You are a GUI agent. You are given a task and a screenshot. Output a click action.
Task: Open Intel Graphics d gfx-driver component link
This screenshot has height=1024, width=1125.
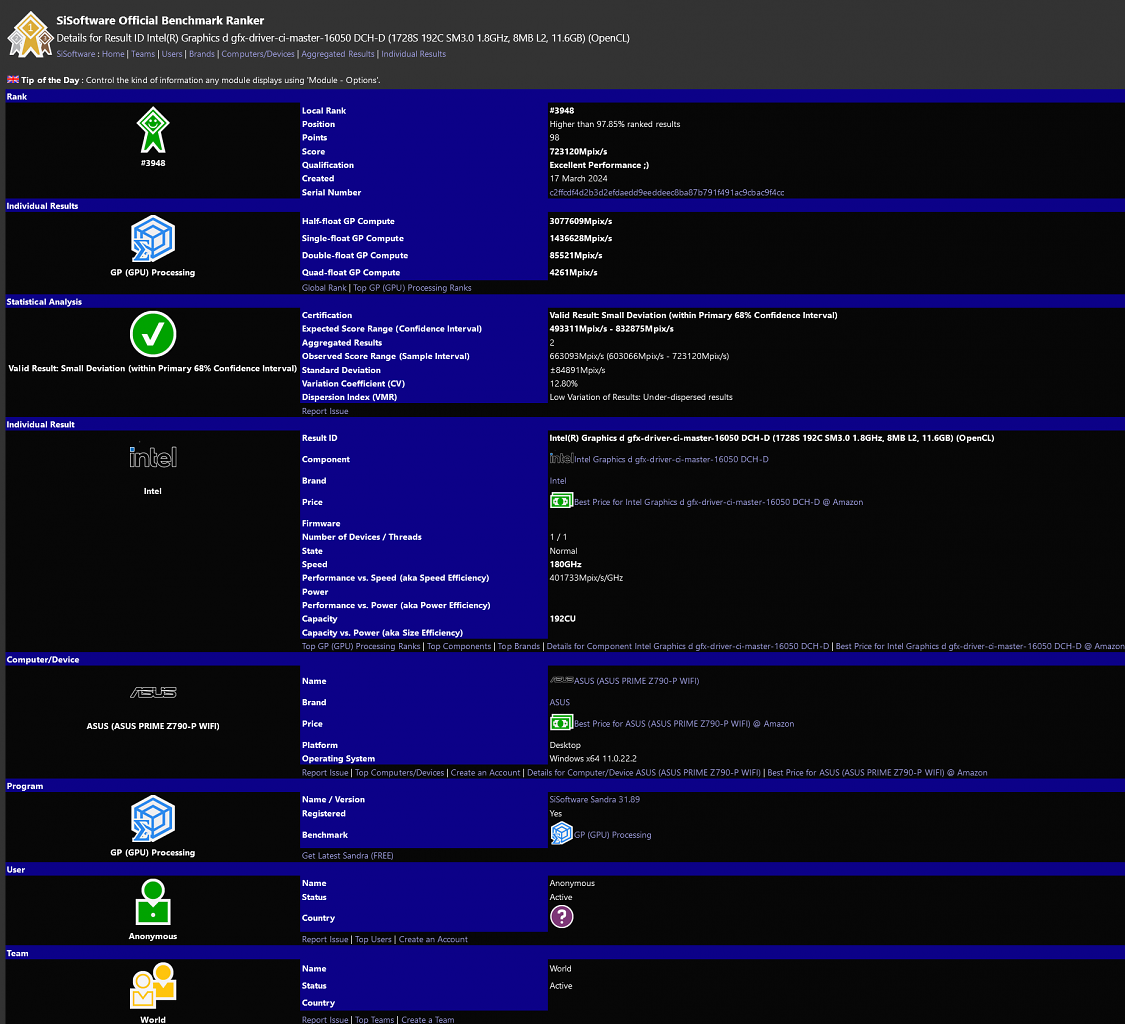671,459
